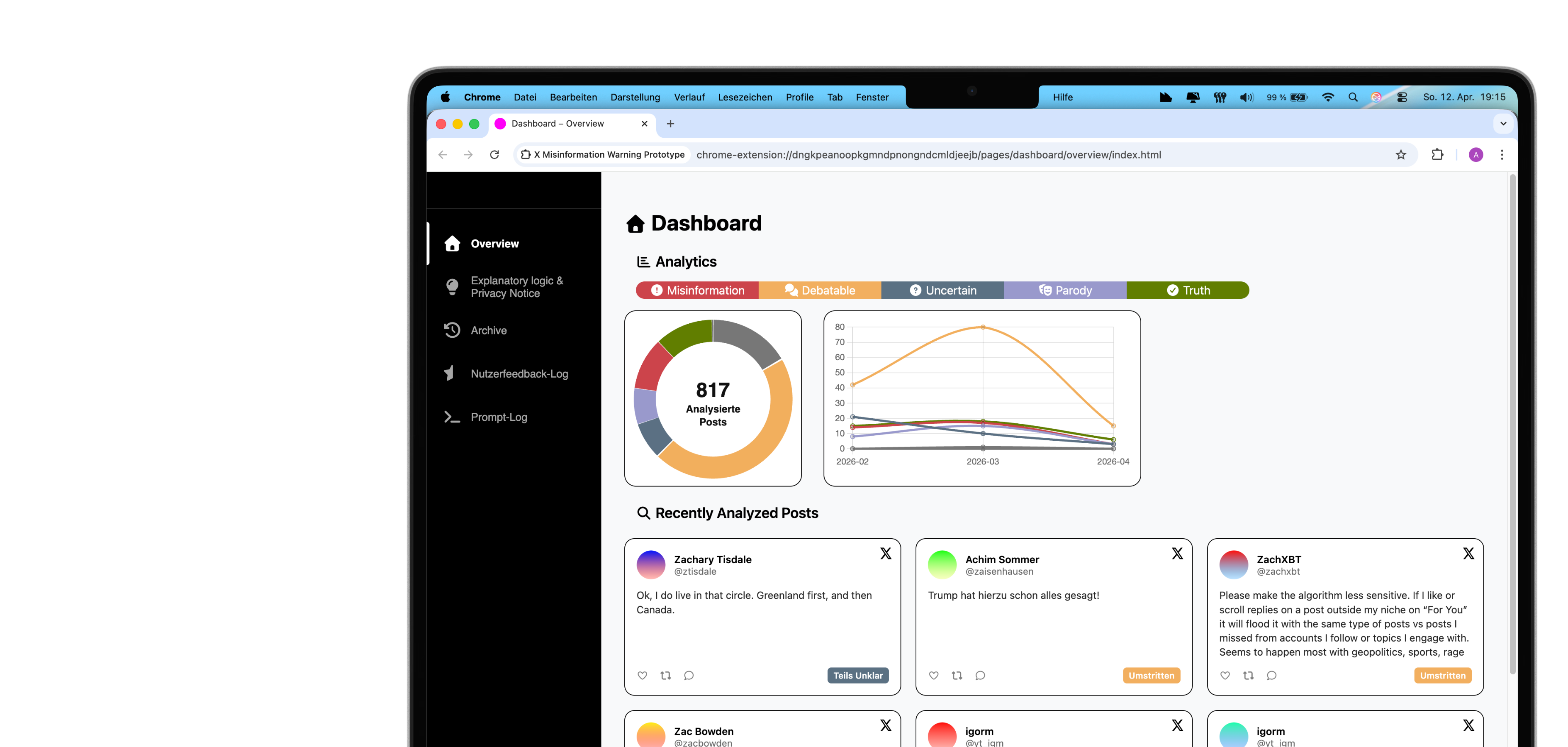Open the Overview sidebar item

point(514,244)
